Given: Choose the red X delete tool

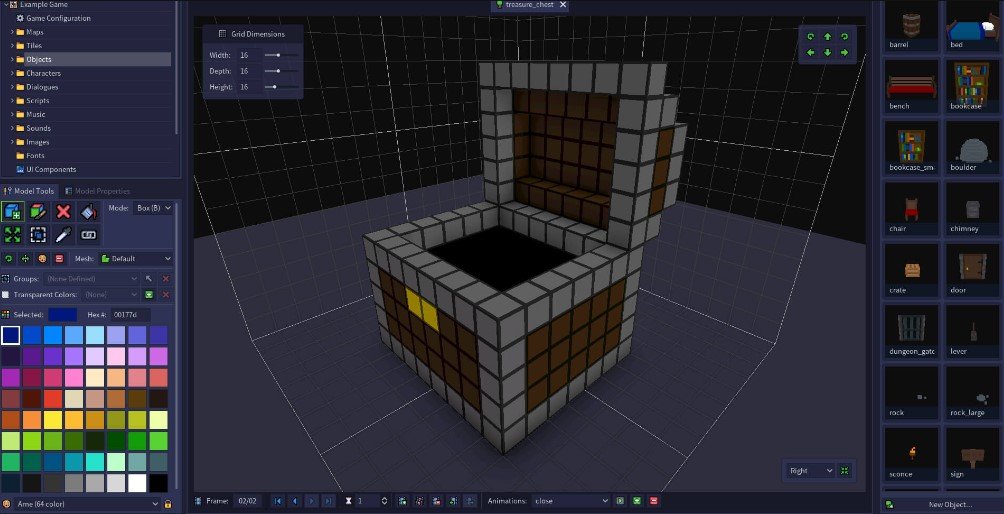Looking at the screenshot, I should (63, 211).
